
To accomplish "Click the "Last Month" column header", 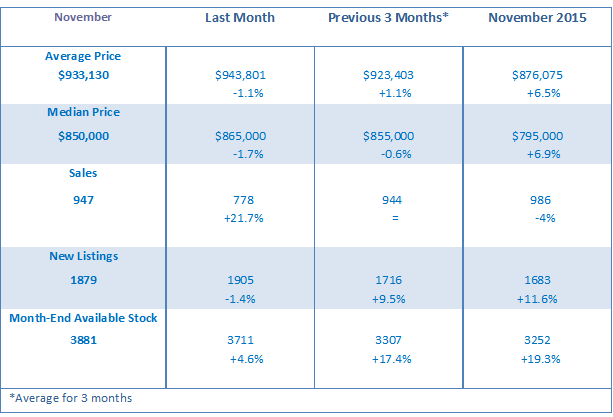I will click(x=239, y=18).
